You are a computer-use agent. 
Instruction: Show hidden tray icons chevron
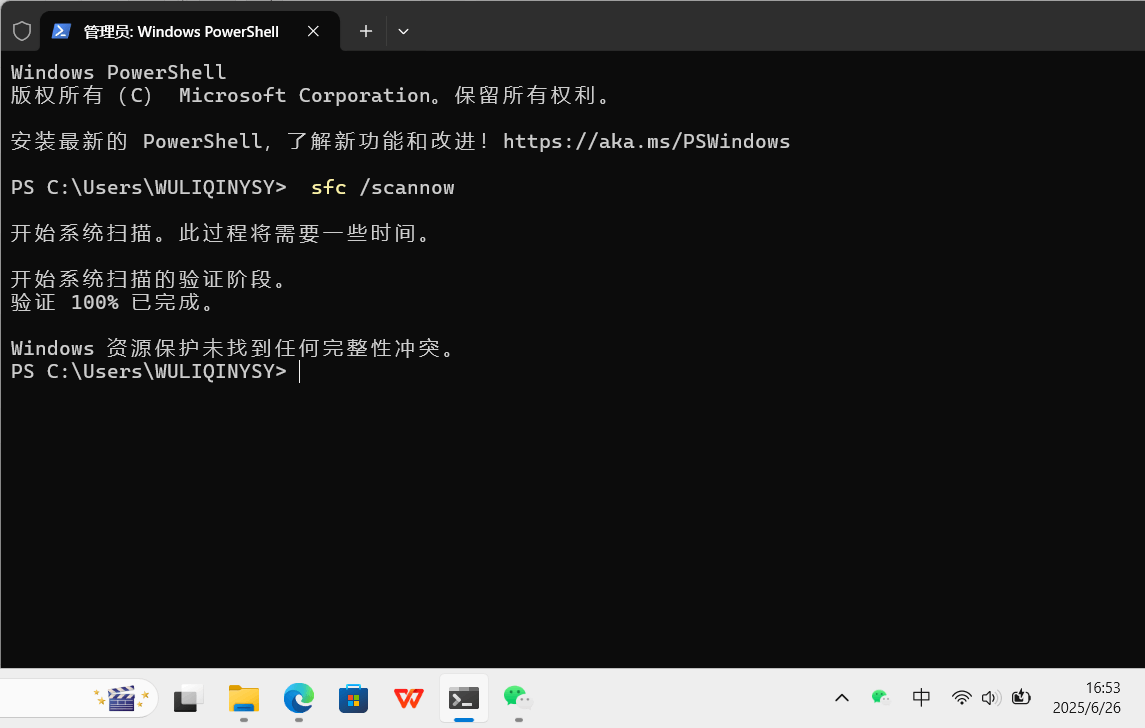pos(842,698)
